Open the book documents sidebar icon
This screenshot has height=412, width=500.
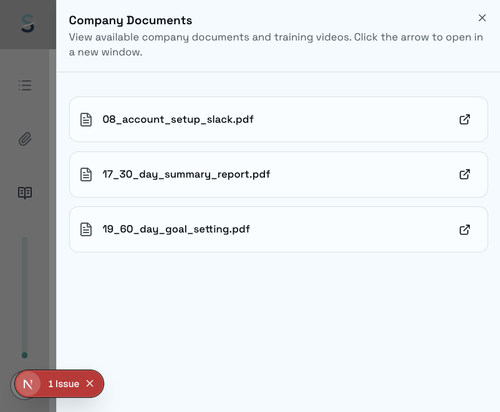click(25, 193)
